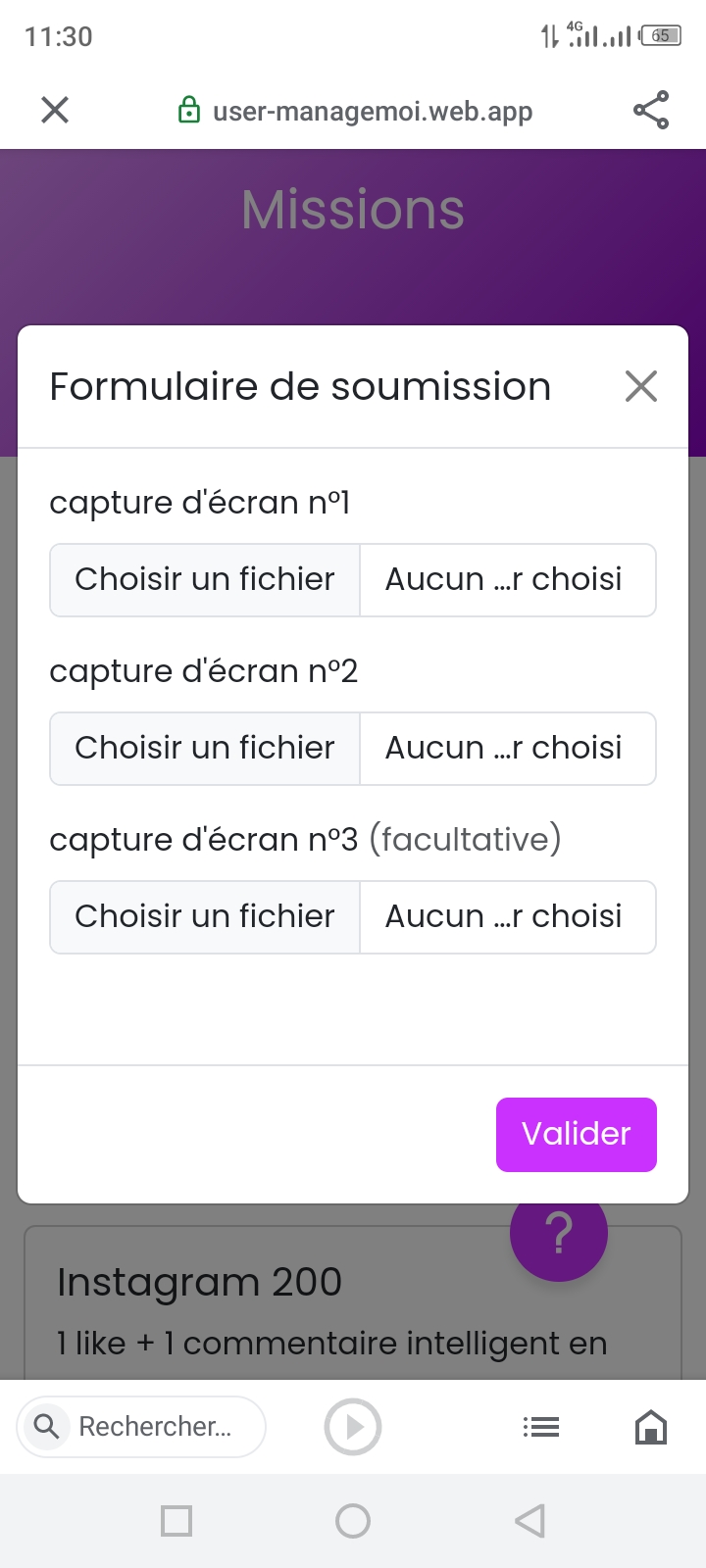Tap the Instagram 200 mission card title

(x=199, y=1282)
